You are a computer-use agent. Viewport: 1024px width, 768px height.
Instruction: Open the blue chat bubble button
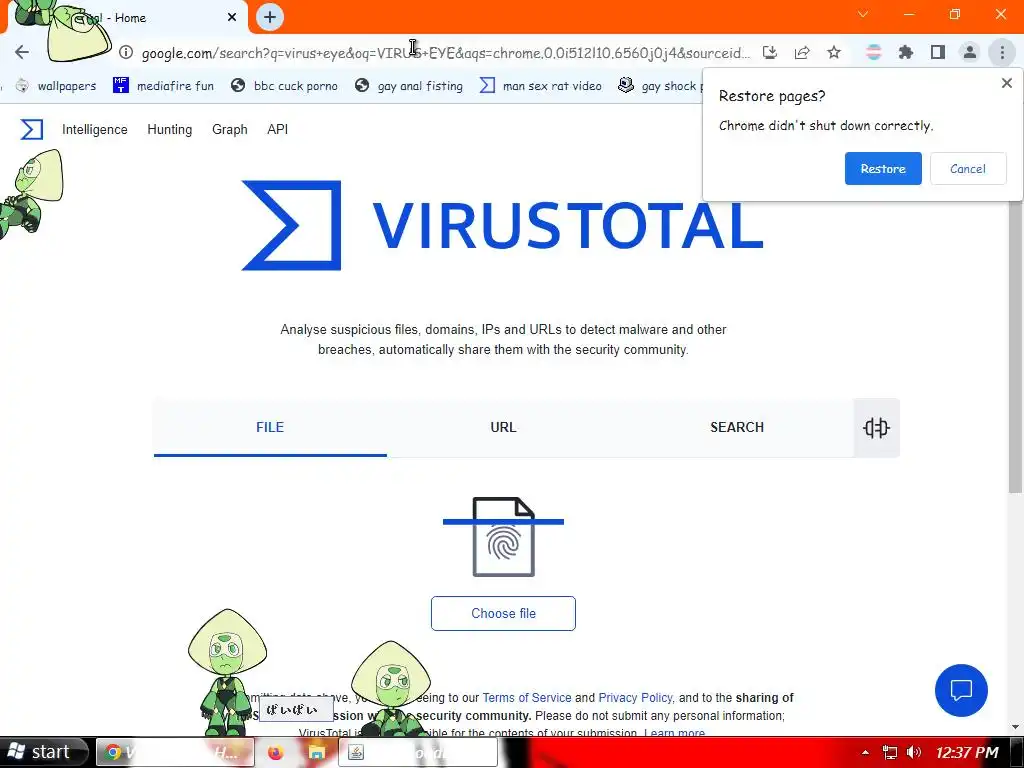point(961,690)
